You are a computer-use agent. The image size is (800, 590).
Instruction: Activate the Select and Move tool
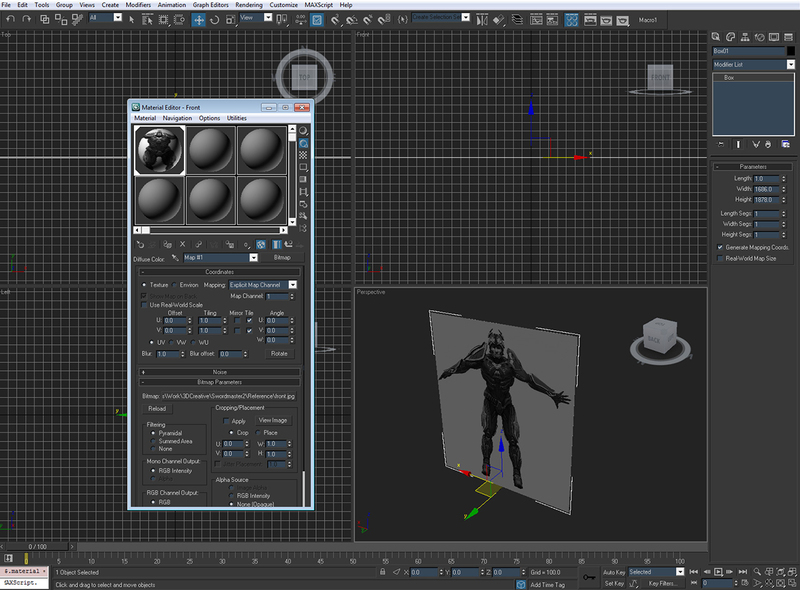tap(198, 20)
